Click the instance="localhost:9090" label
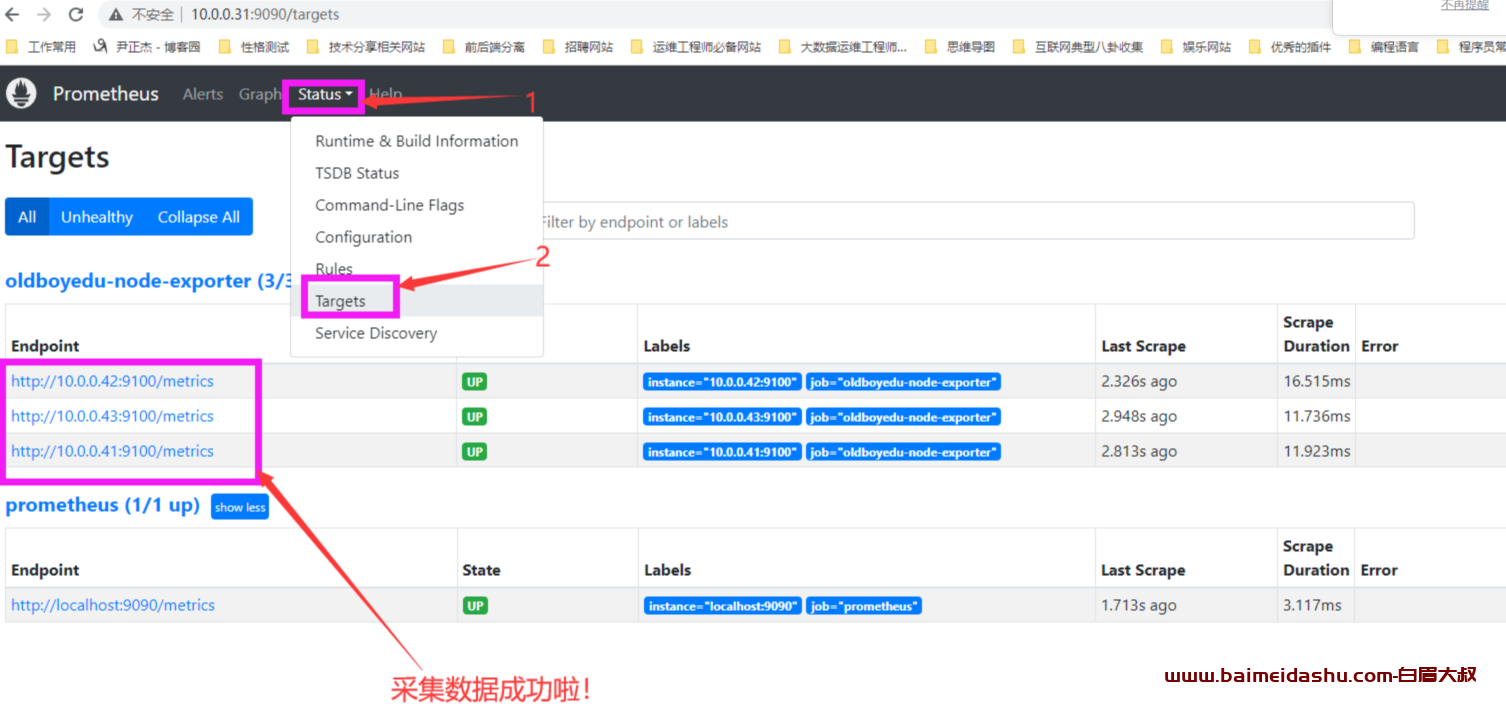Screen dimensions: 1506x712 click(x=722, y=606)
